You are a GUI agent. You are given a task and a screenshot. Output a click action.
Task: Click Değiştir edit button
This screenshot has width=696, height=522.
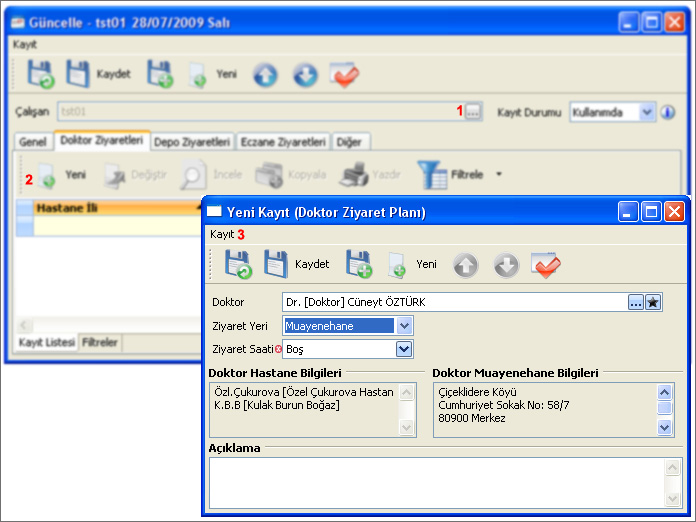(x=136, y=175)
